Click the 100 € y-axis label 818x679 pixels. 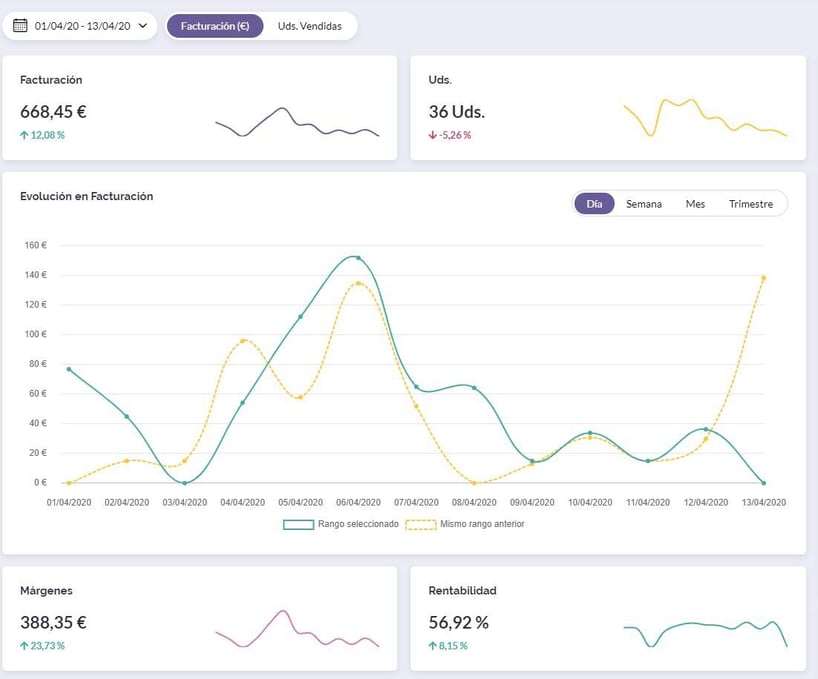click(35, 334)
